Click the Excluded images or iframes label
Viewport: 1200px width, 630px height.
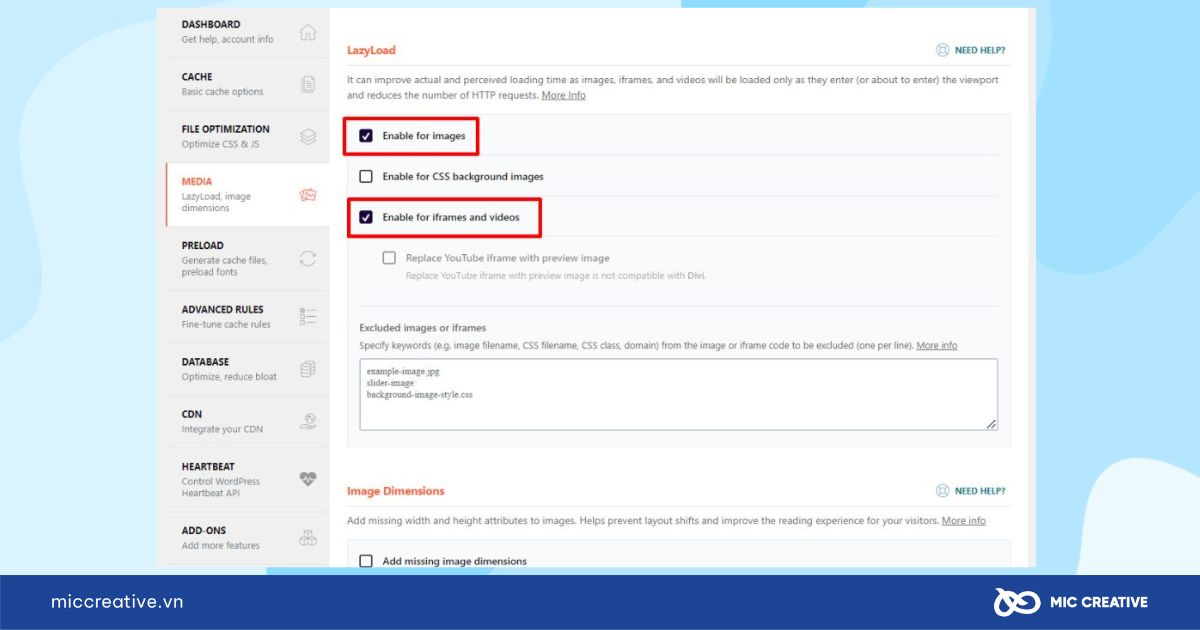click(x=423, y=327)
